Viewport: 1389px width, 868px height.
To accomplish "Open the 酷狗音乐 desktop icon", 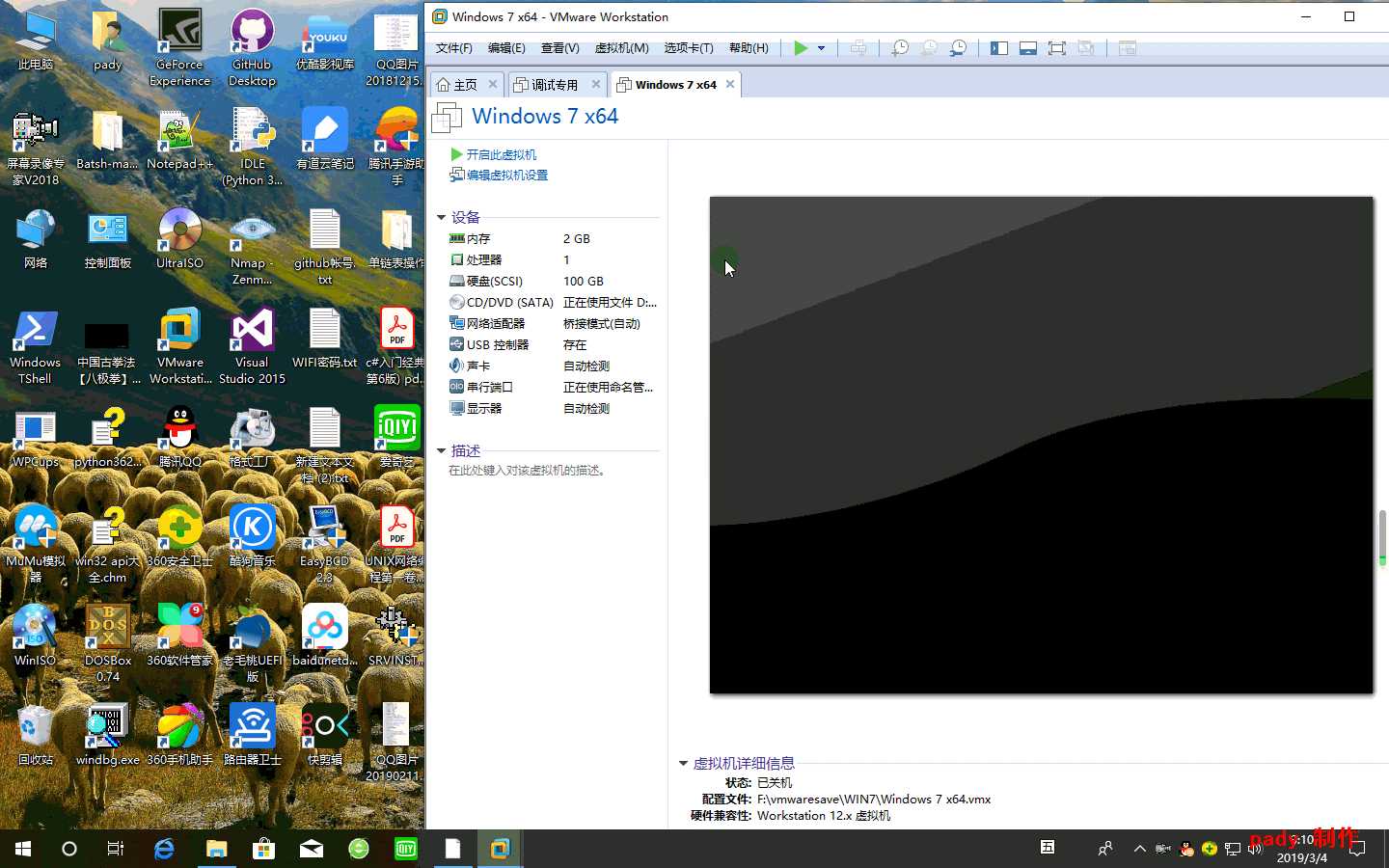I will [x=252, y=536].
